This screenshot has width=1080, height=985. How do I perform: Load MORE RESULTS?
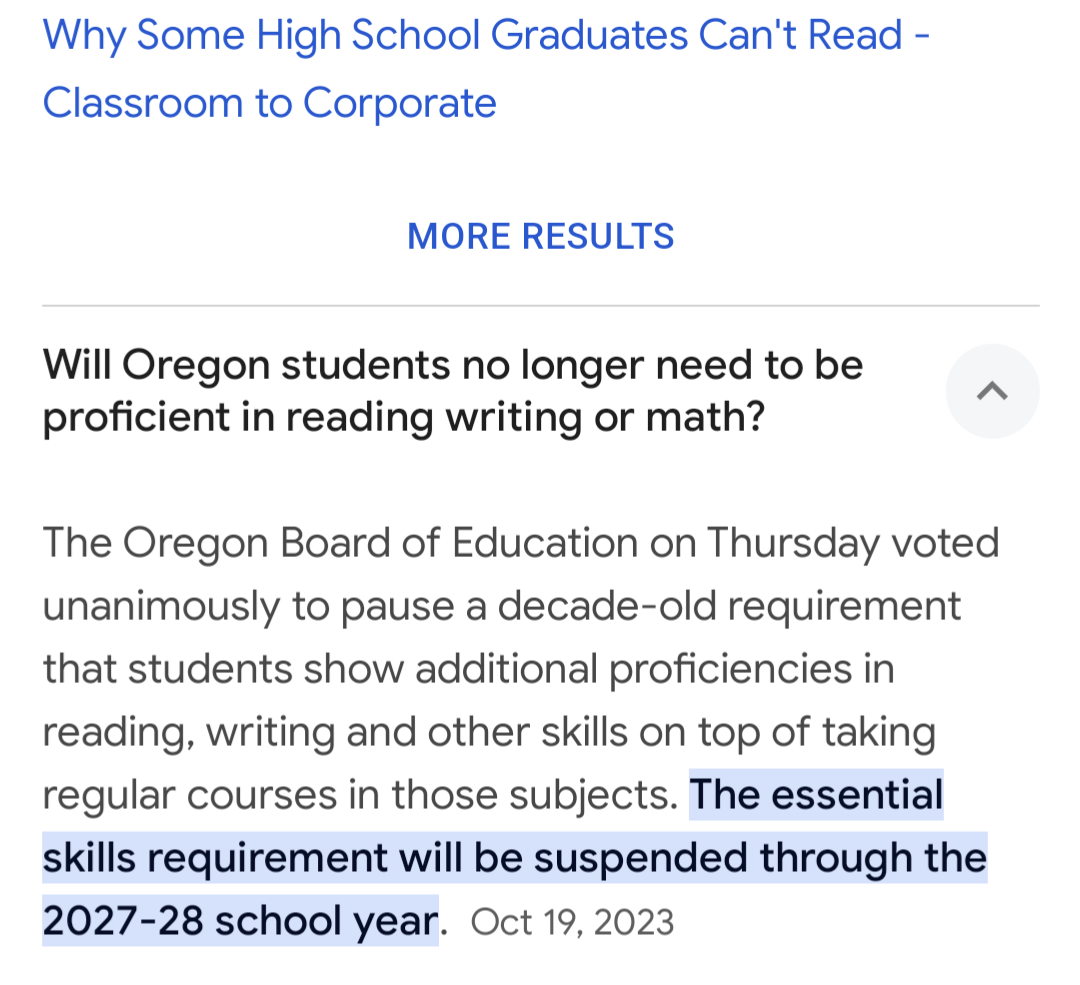point(541,236)
